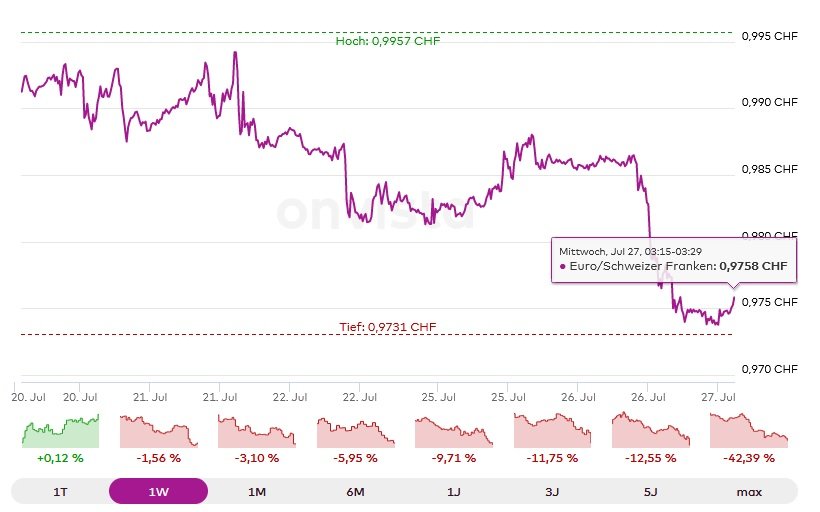This screenshot has width=820, height=512.
Task: Click the Hoch: 0,9957 CHF label
Action: 387,41
